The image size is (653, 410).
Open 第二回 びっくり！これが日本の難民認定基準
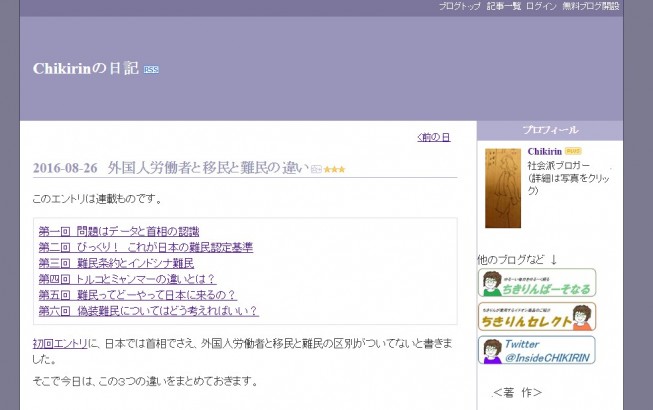pos(145,247)
